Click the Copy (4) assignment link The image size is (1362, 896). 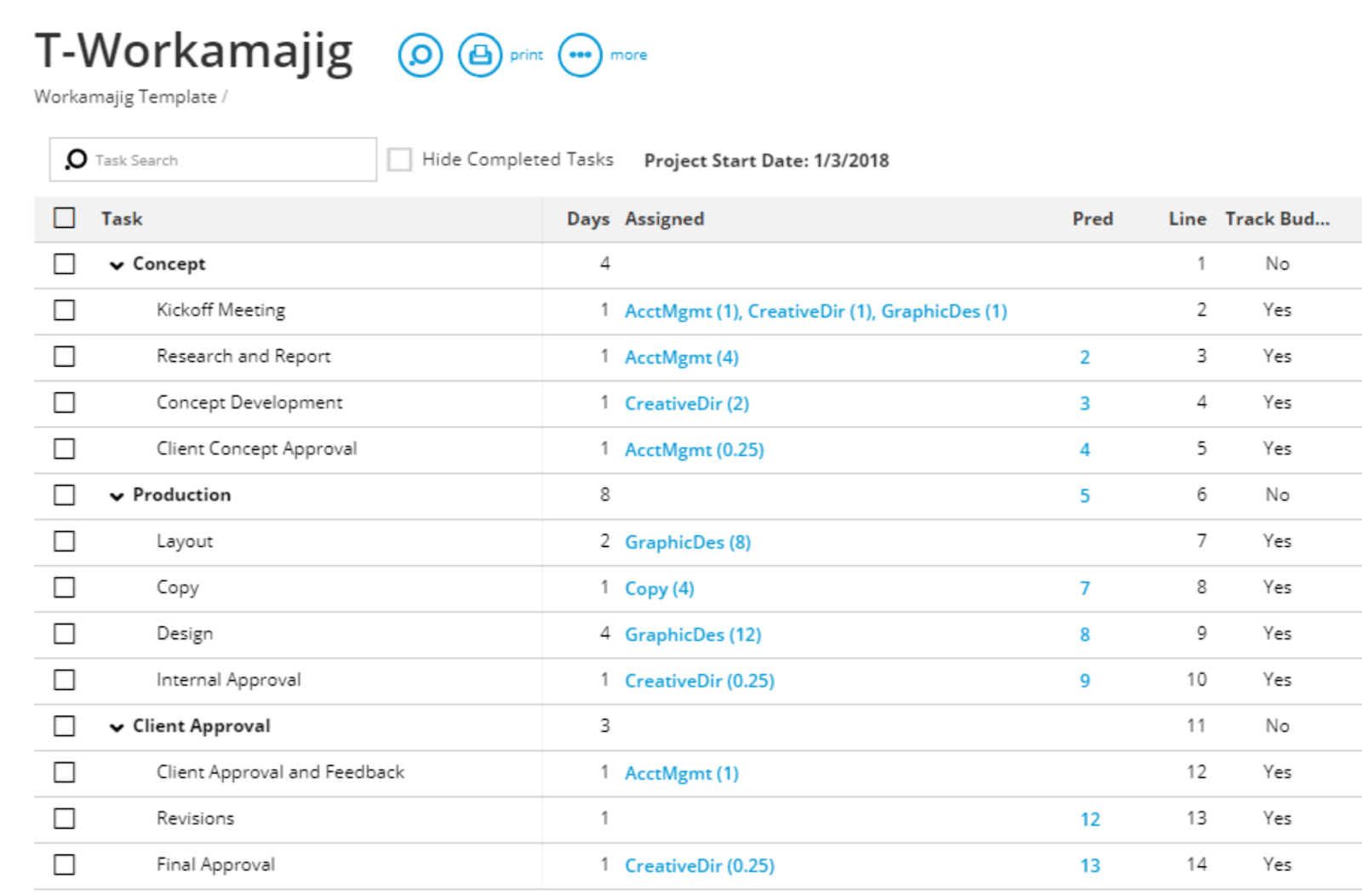pyautogui.click(x=659, y=588)
